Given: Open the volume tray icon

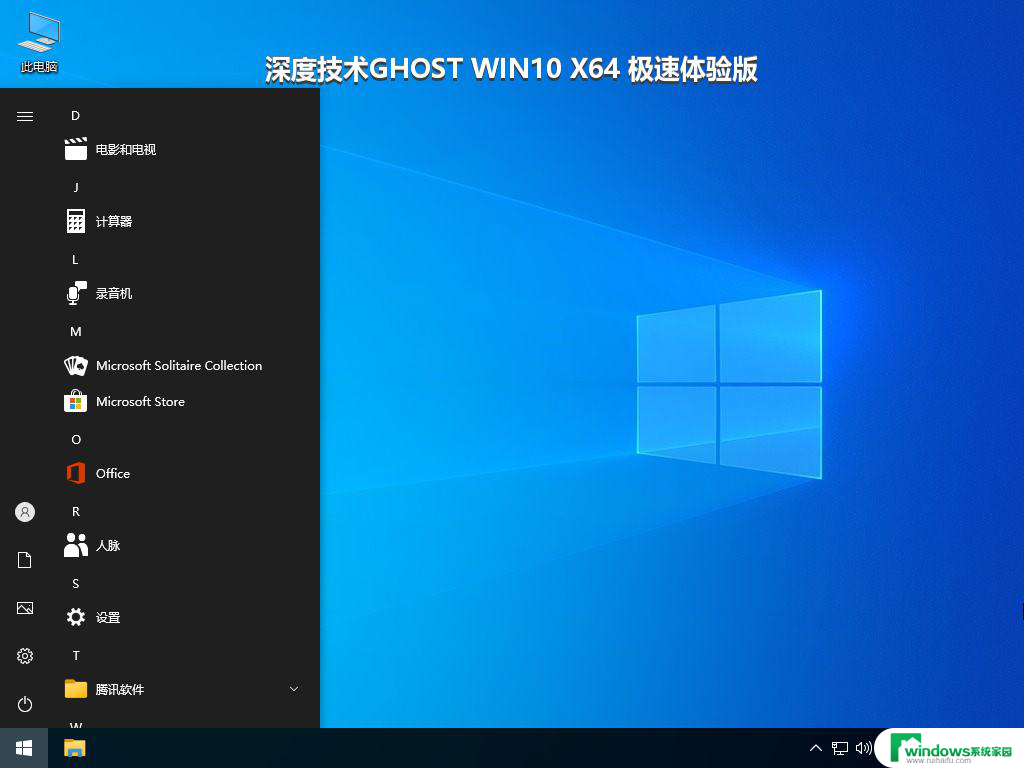Looking at the screenshot, I should 863,748.
